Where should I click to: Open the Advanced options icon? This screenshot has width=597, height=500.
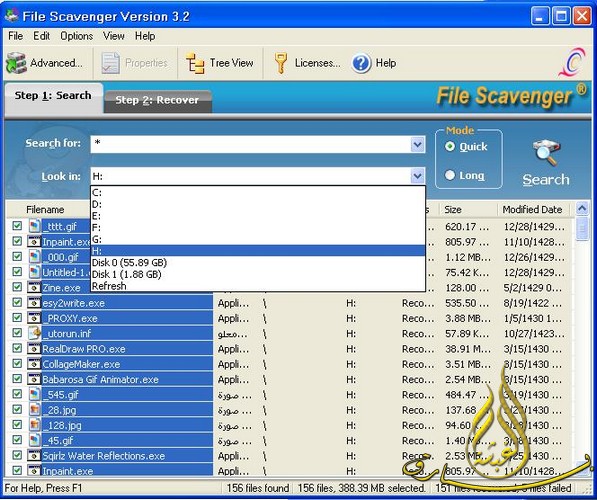(x=16, y=63)
